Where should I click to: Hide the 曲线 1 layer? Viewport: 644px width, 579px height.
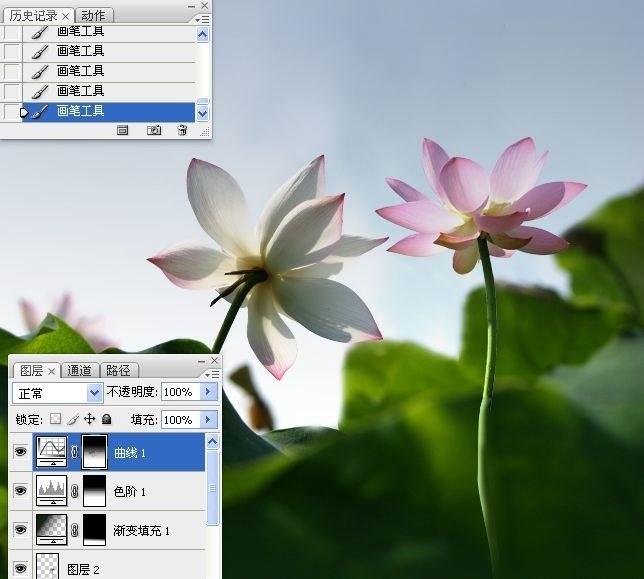click(21, 452)
